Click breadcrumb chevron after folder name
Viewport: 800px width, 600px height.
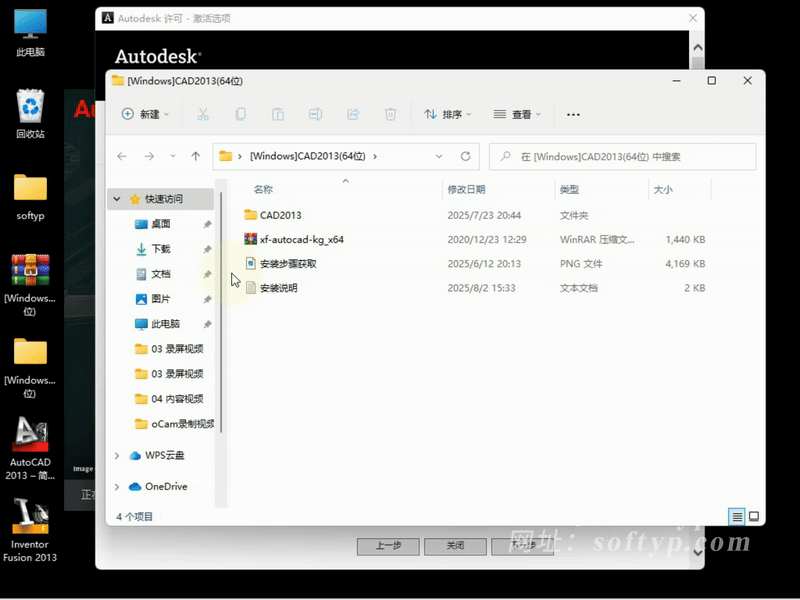click(x=375, y=156)
